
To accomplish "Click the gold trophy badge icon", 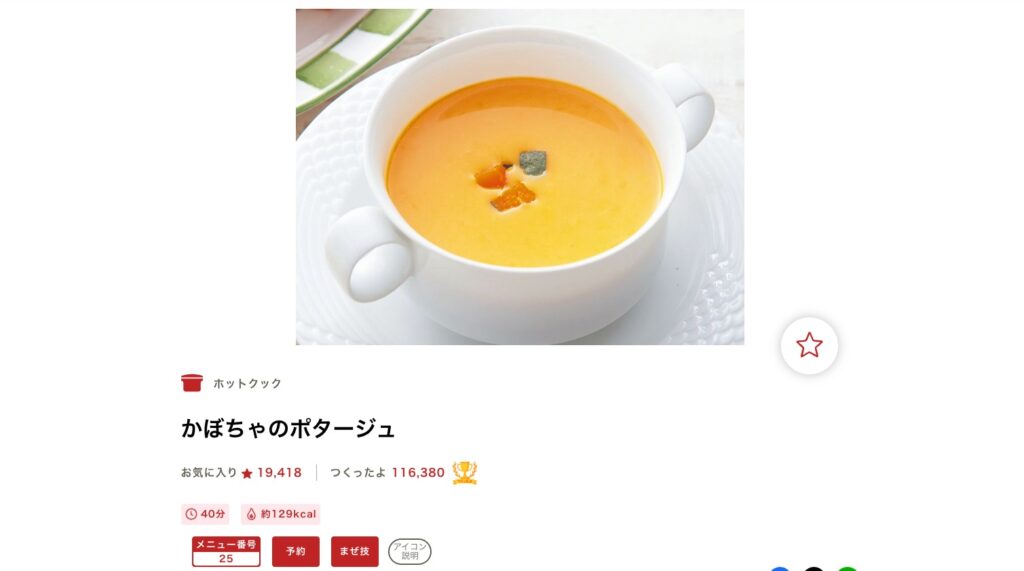I will pyautogui.click(x=465, y=472).
